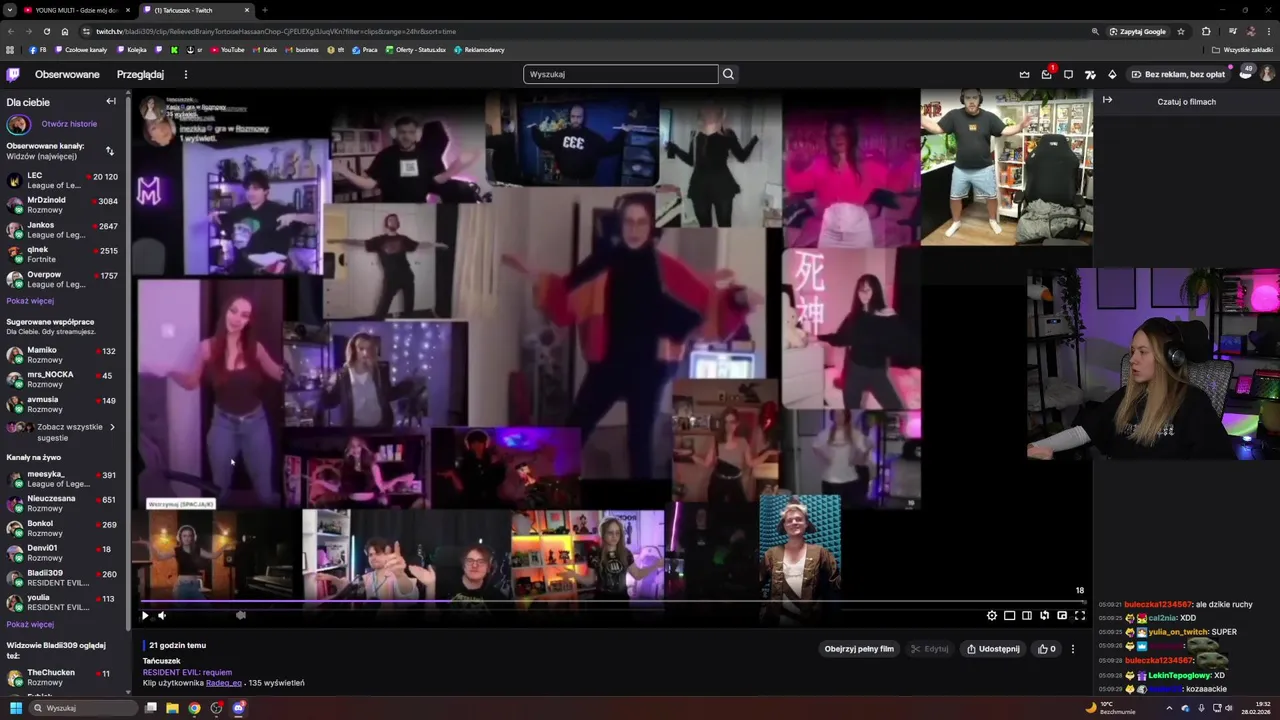The width and height of the screenshot is (1280, 720).
Task: Switch to YOUNG MULTI browser tab
Action: 77,10
